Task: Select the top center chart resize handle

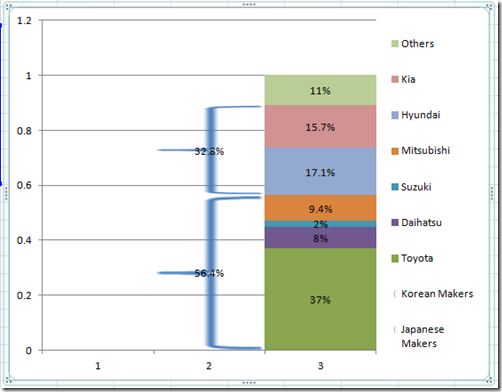Action: point(249,4)
